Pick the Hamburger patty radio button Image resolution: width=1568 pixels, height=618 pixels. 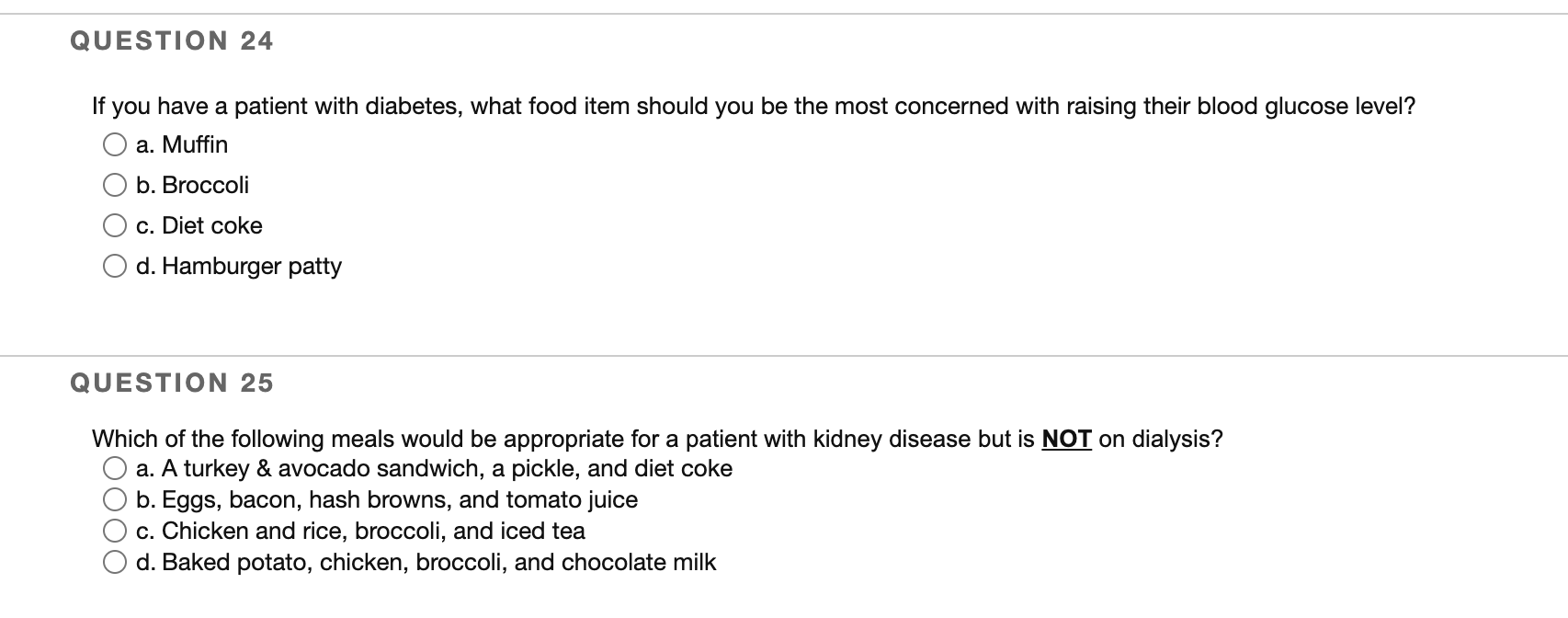(114, 267)
